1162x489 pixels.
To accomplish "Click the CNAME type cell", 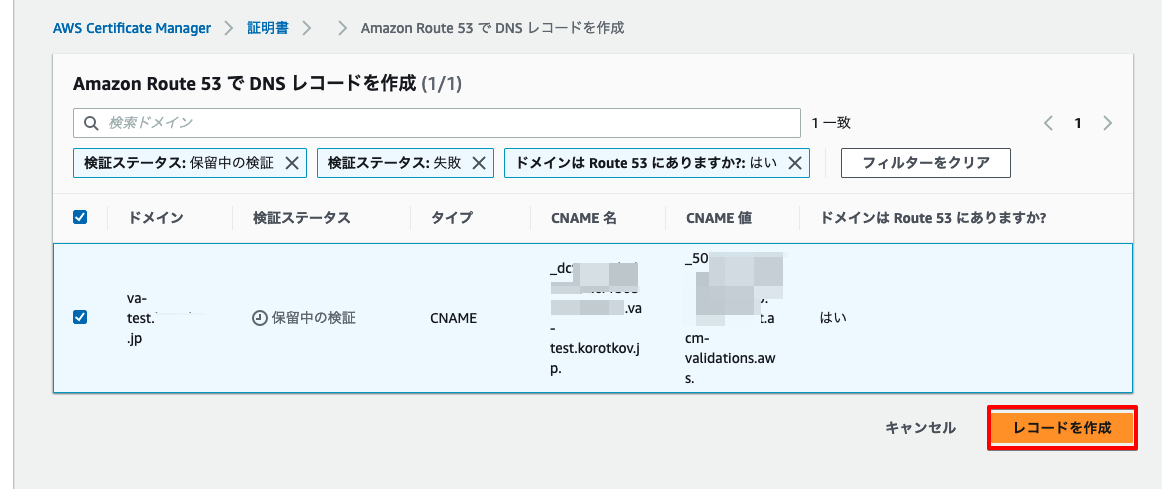I will [453, 318].
